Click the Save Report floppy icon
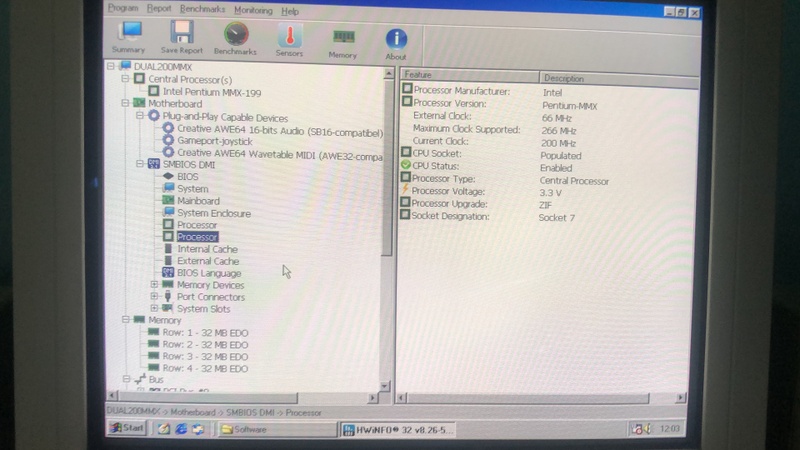The height and width of the screenshot is (450, 800). [182, 37]
